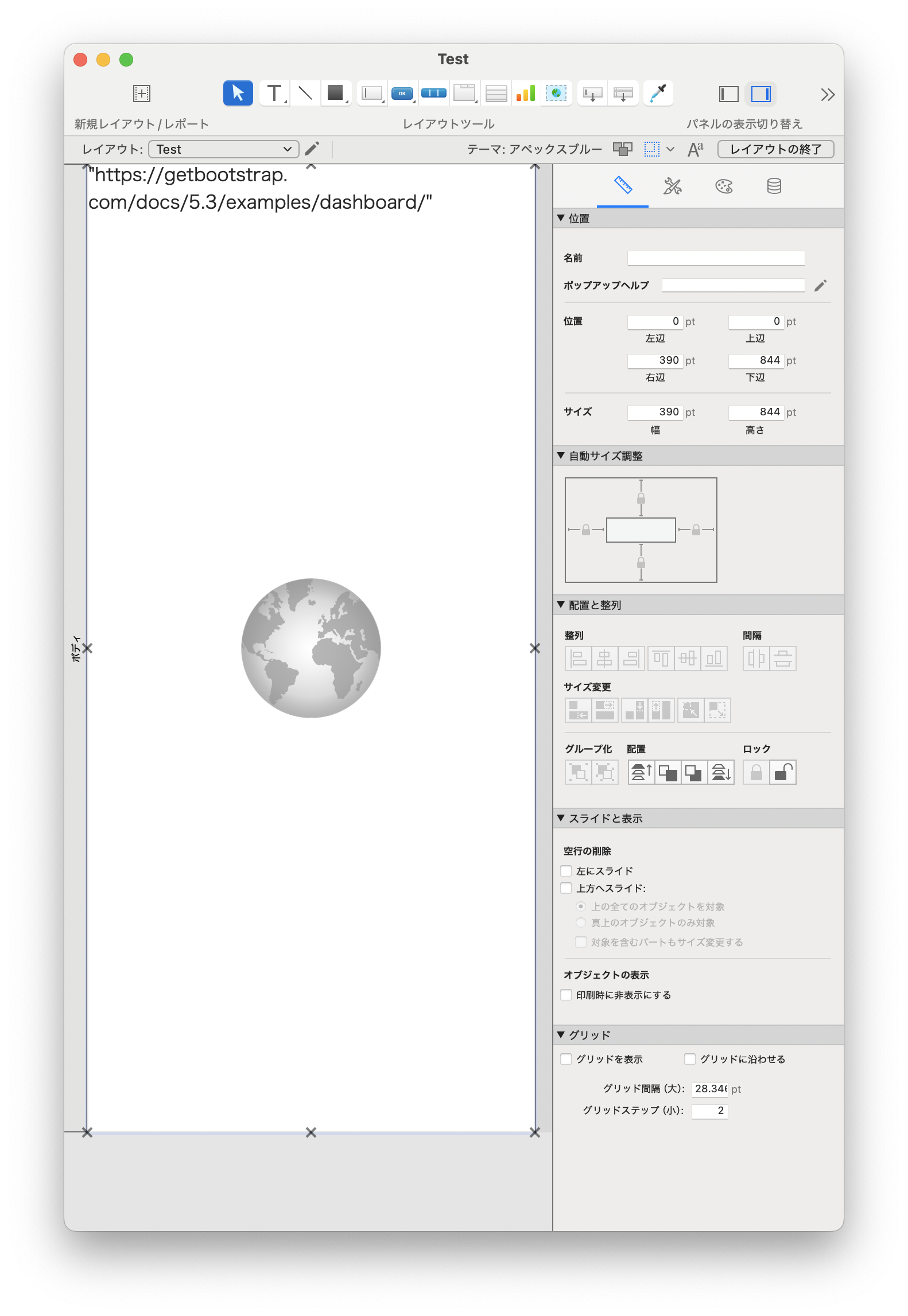Select the globe web viewer object
The height and width of the screenshot is (1316, 908).
(x=311, y=648)
